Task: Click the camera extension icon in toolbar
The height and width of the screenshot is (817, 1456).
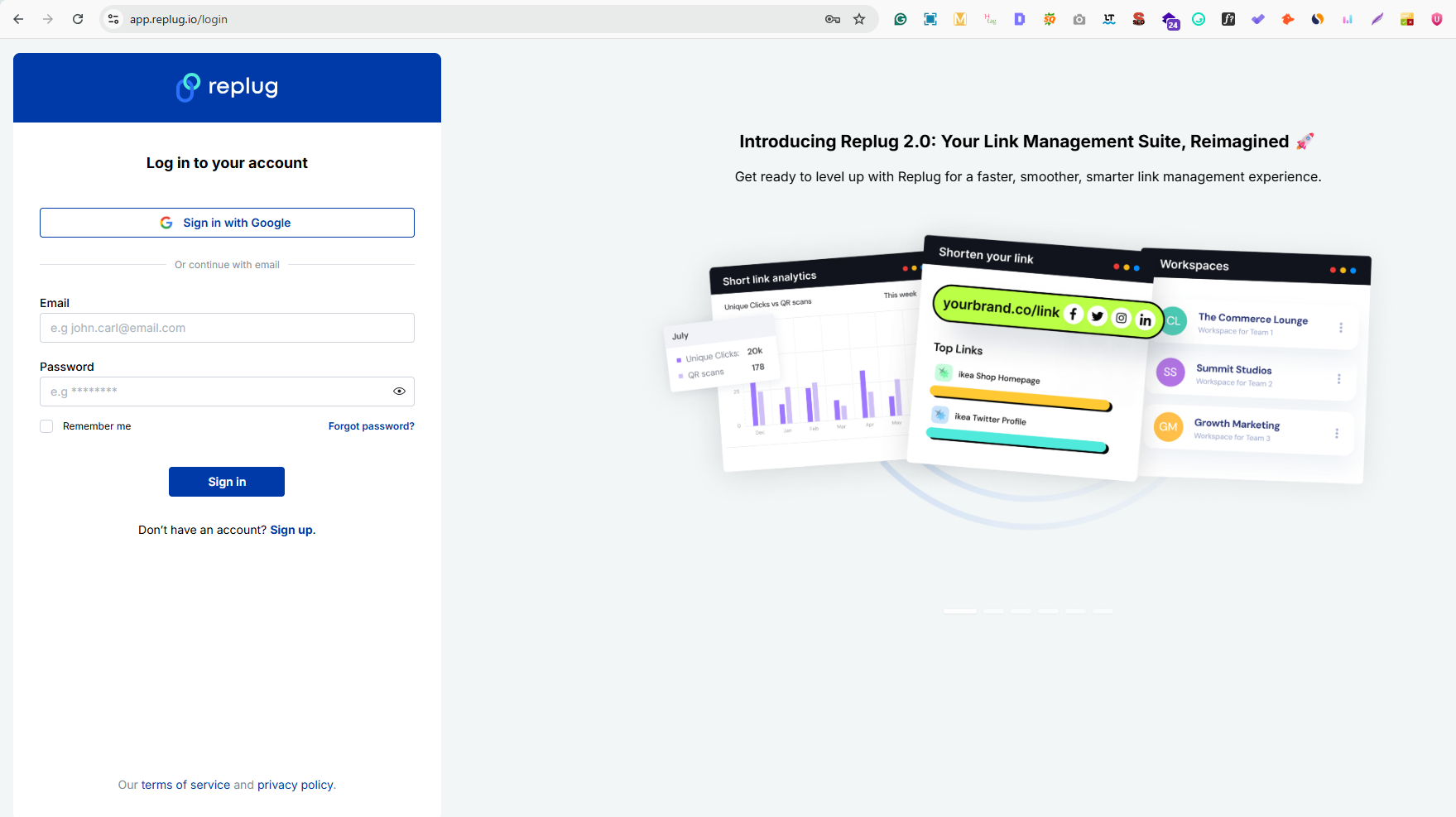Action: [1079, 18]
